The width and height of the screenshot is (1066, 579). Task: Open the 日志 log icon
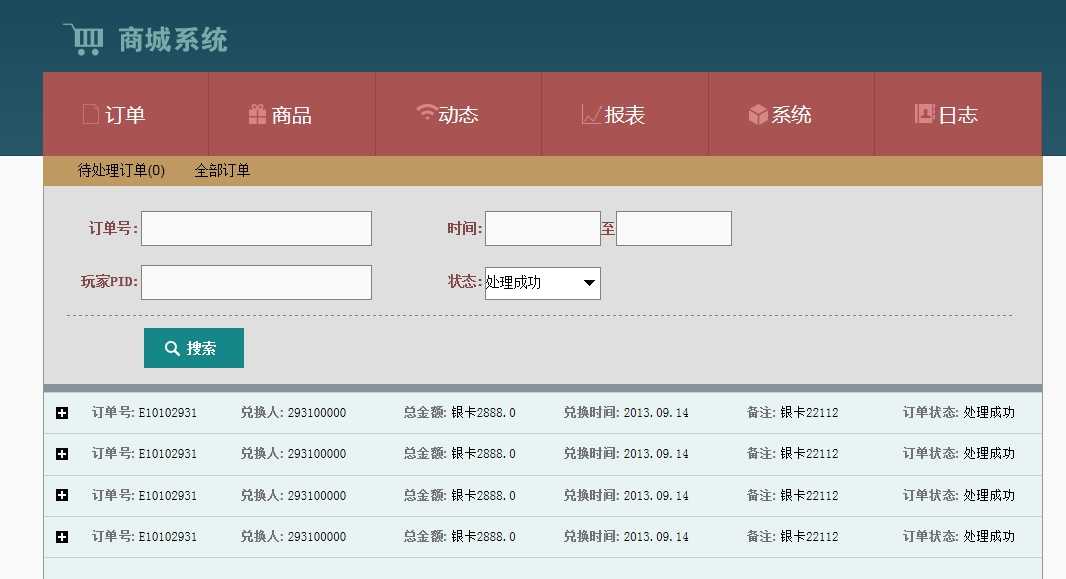coord(925,114)
